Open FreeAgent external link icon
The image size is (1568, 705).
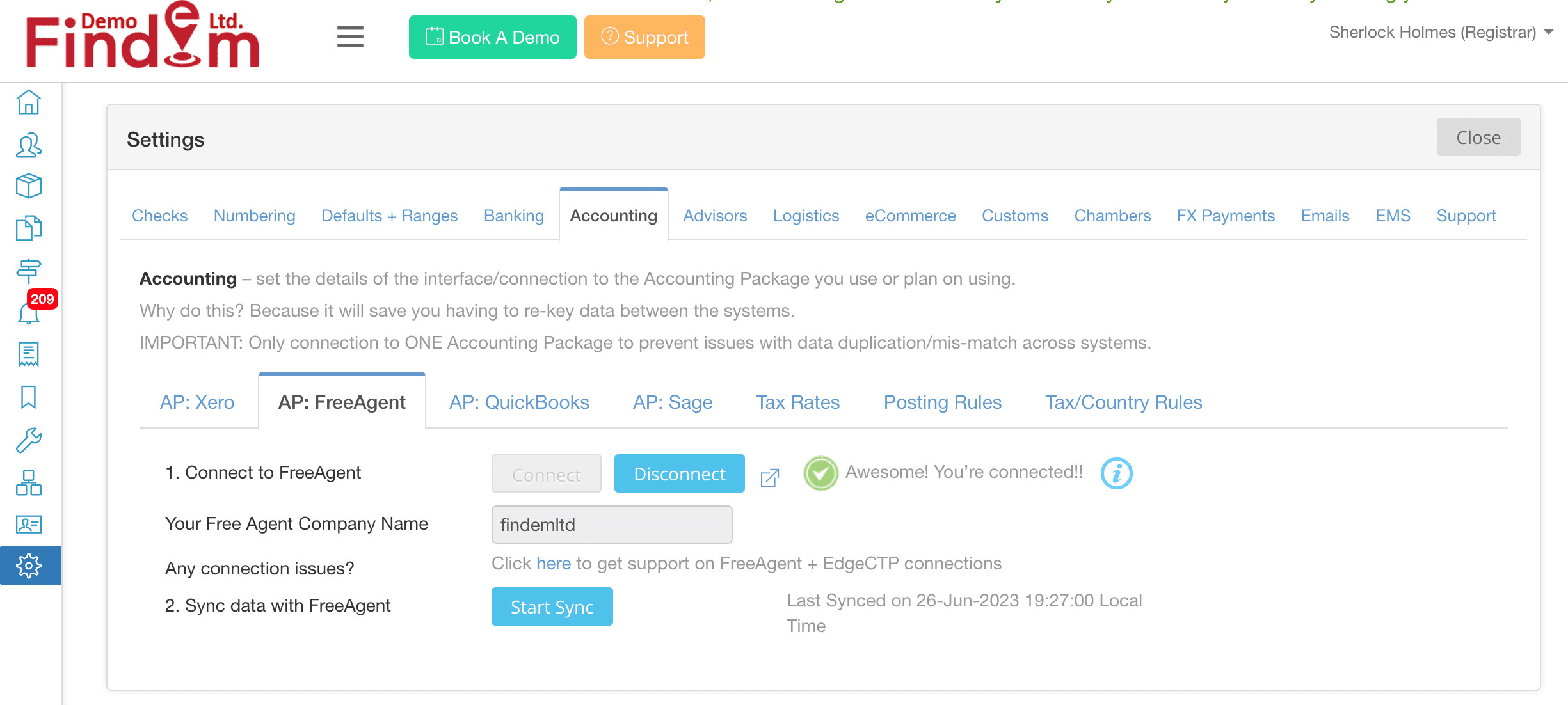click(x=770, y=477)
